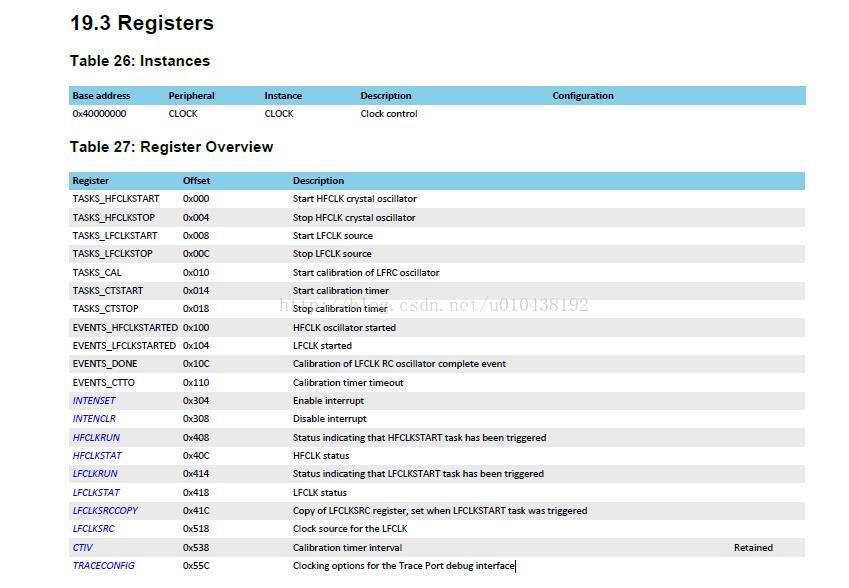Click offset value 0x00C

click(196, 253)
